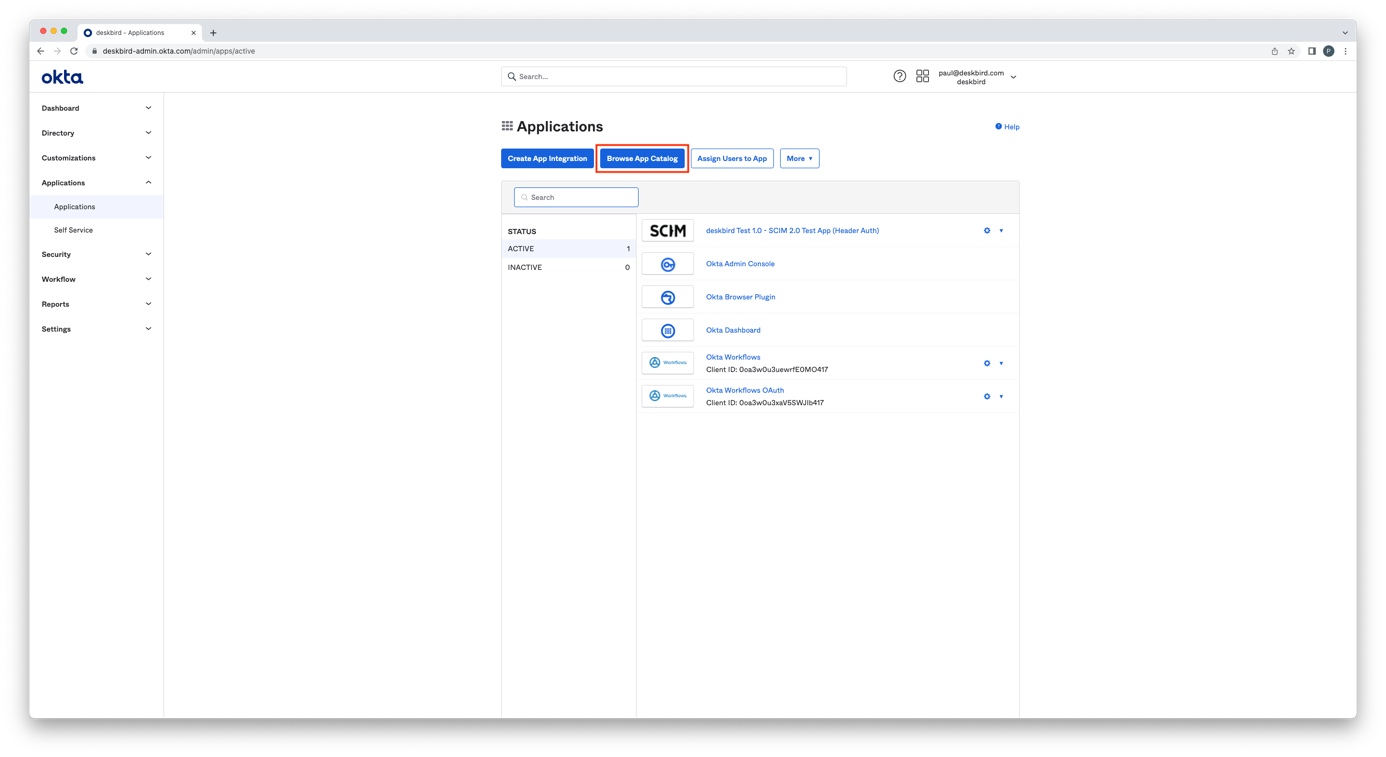This screenshot has width=1386, height=757.
Task: Select Self Service in the sidebar
Action: (73, 230)
